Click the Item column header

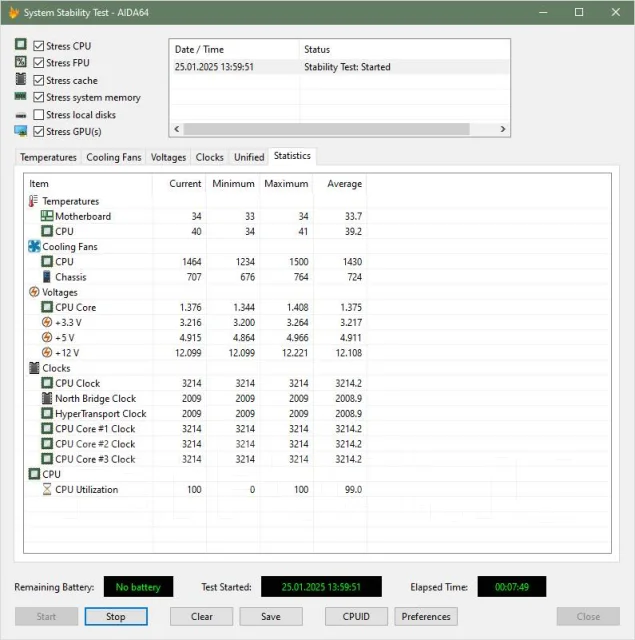click(88, 184)
